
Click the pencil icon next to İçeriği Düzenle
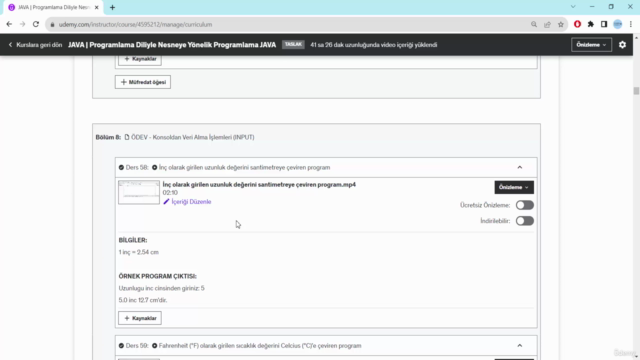pyautogui.click(x=166, y=202)
